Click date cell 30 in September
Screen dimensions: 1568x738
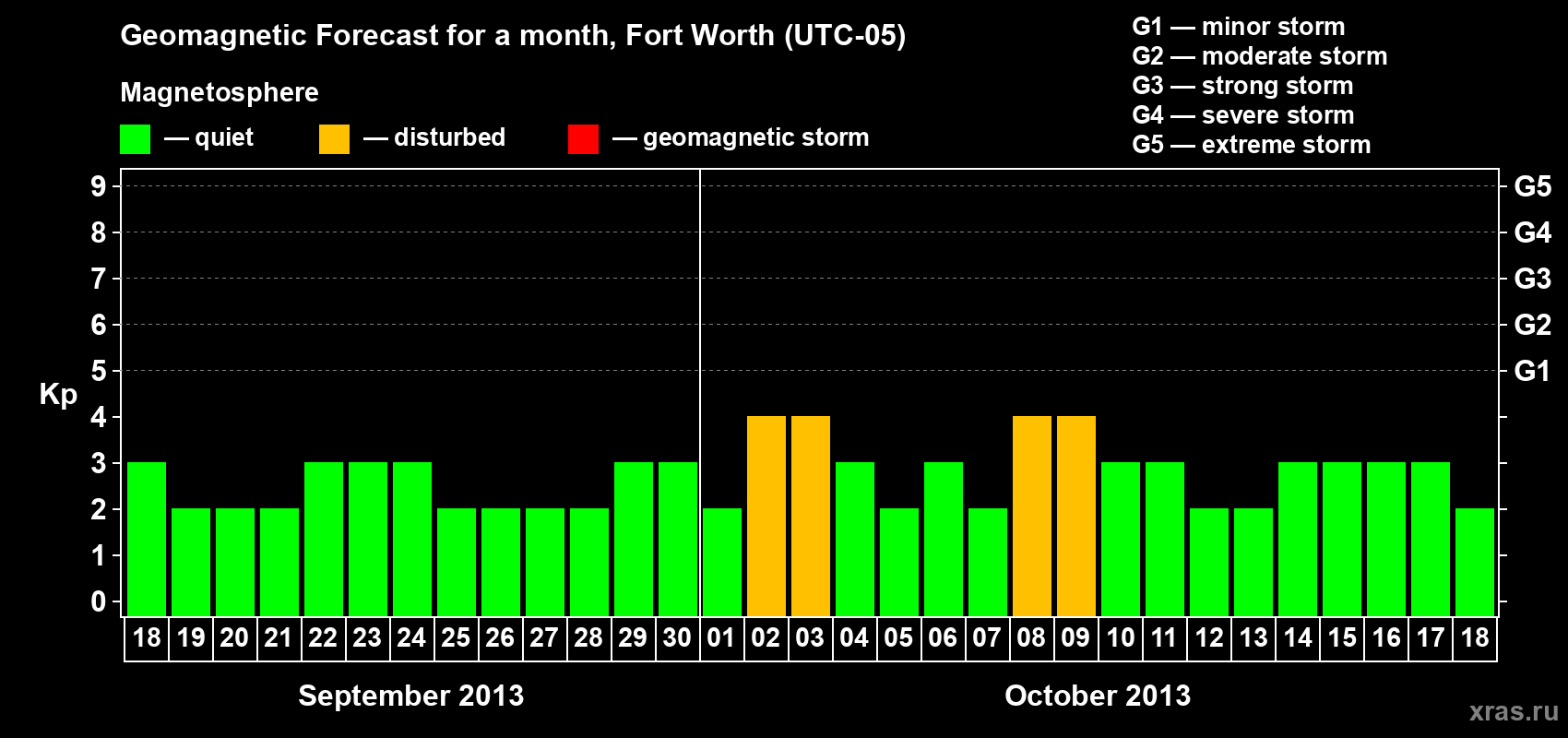(x=677, y=638)
